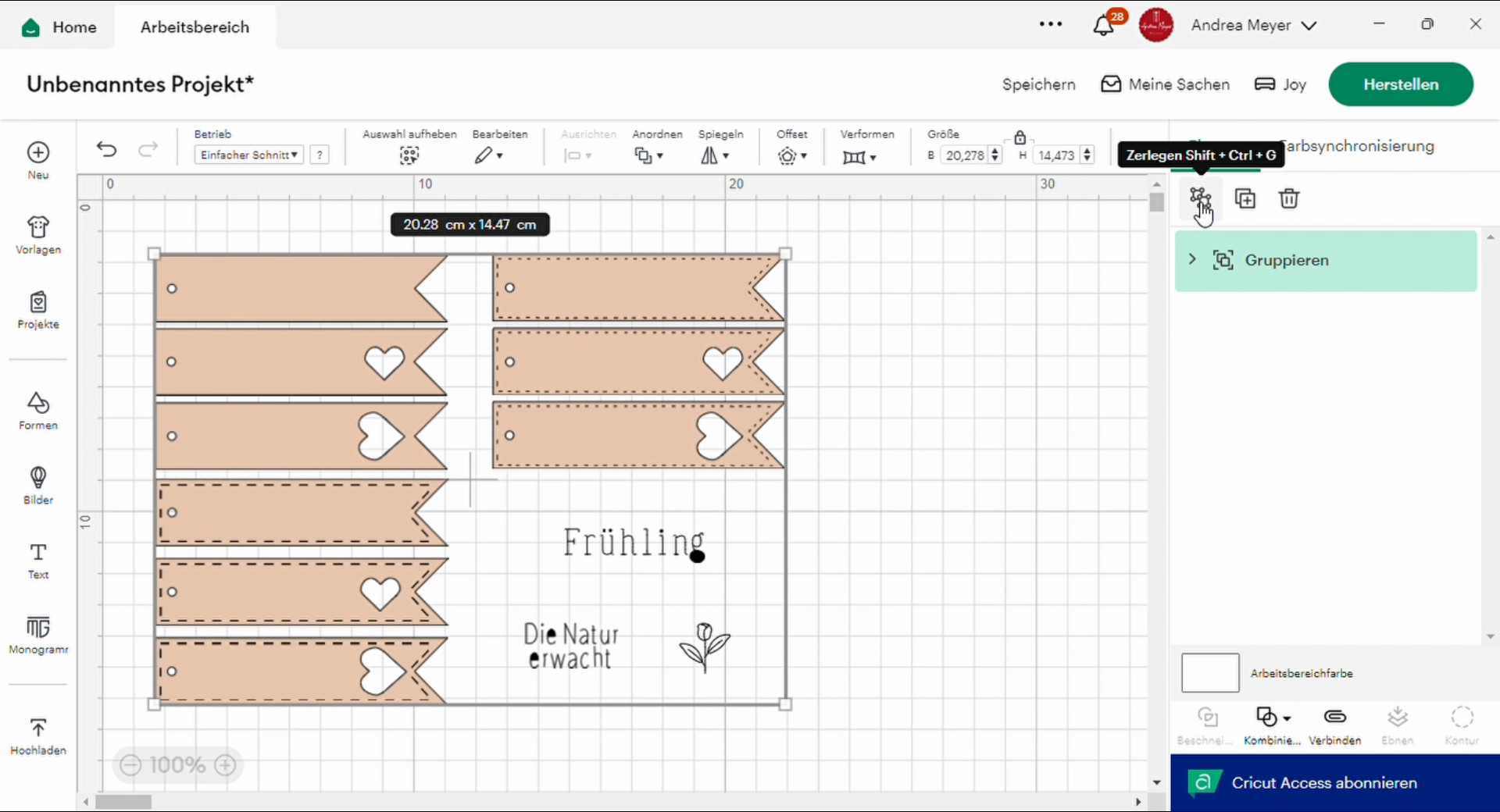Viewport: 1500px width, 812px height.
Task: Open the Bilder images library
Action: (37, 485)
